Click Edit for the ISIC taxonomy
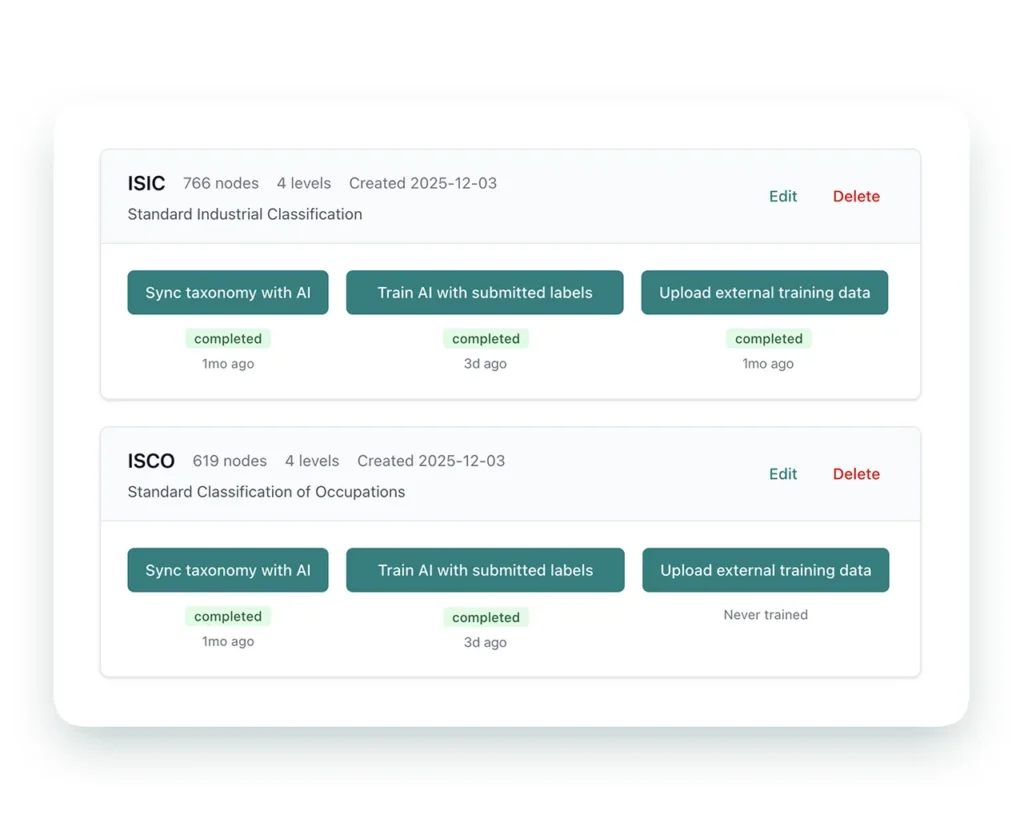 pyautogui.click(x=782, y=197)
